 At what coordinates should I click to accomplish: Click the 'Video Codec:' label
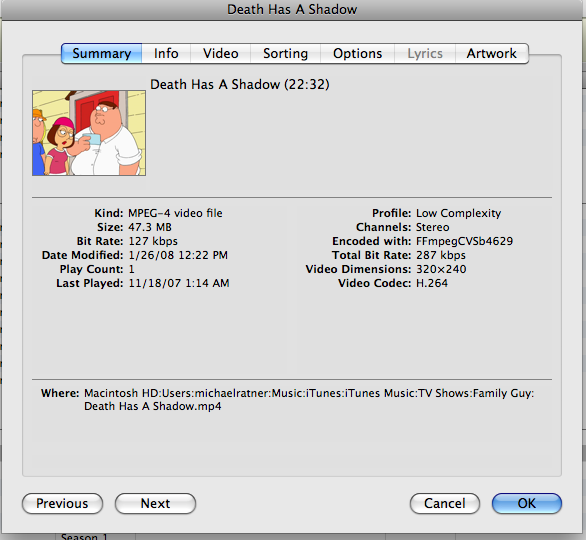click(x=374, y=283)
